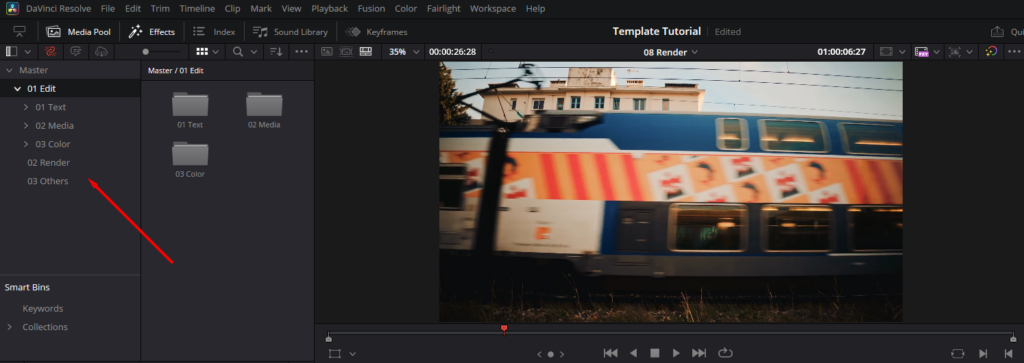This screenshot has width=1024, height=363.
Task: Open the bin list layout dropdown arrow
Action: pyautogui.click(x=27, y=52)
